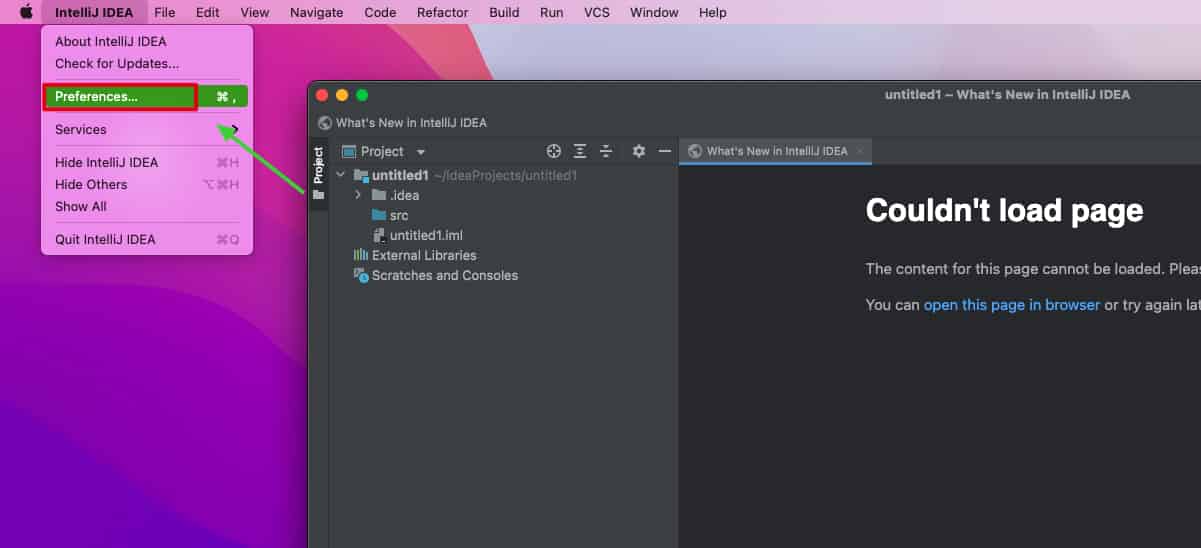Viewport: 1201px width, 548px height.
Task: Expand the .idea folder
Action: [358, 195]
